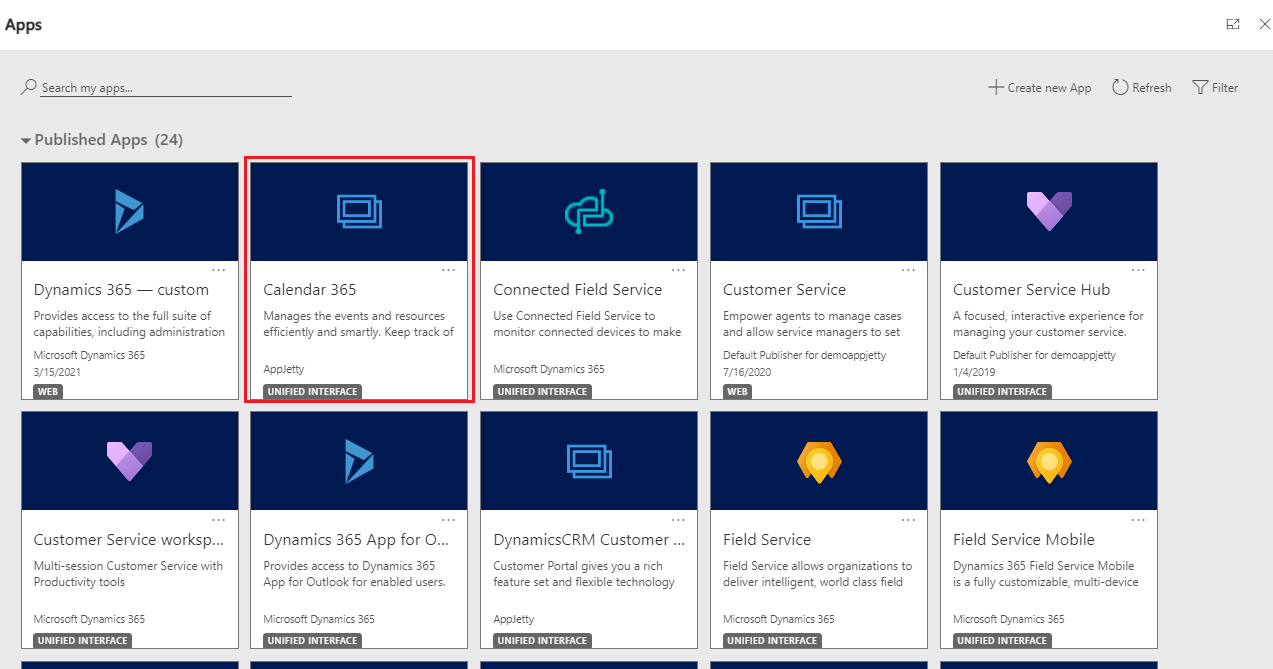
Task: Open the ellipsis menu on Dynamics 365 App for Outlook
Action: coord(448,520)
